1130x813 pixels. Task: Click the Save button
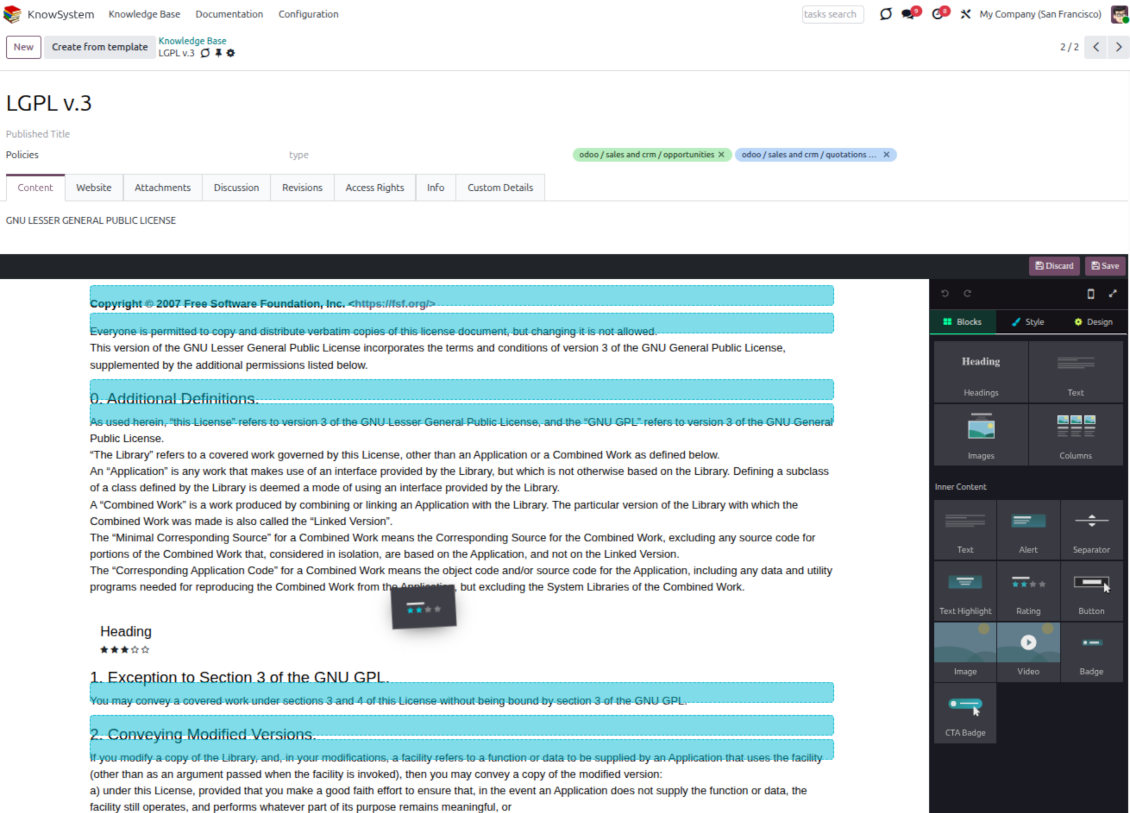click(1105, 266)
